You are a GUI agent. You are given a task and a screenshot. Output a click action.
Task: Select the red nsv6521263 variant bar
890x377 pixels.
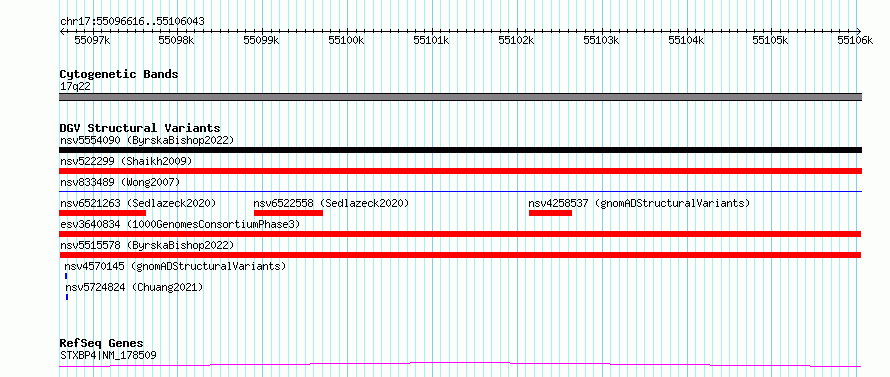click(102, 213)
